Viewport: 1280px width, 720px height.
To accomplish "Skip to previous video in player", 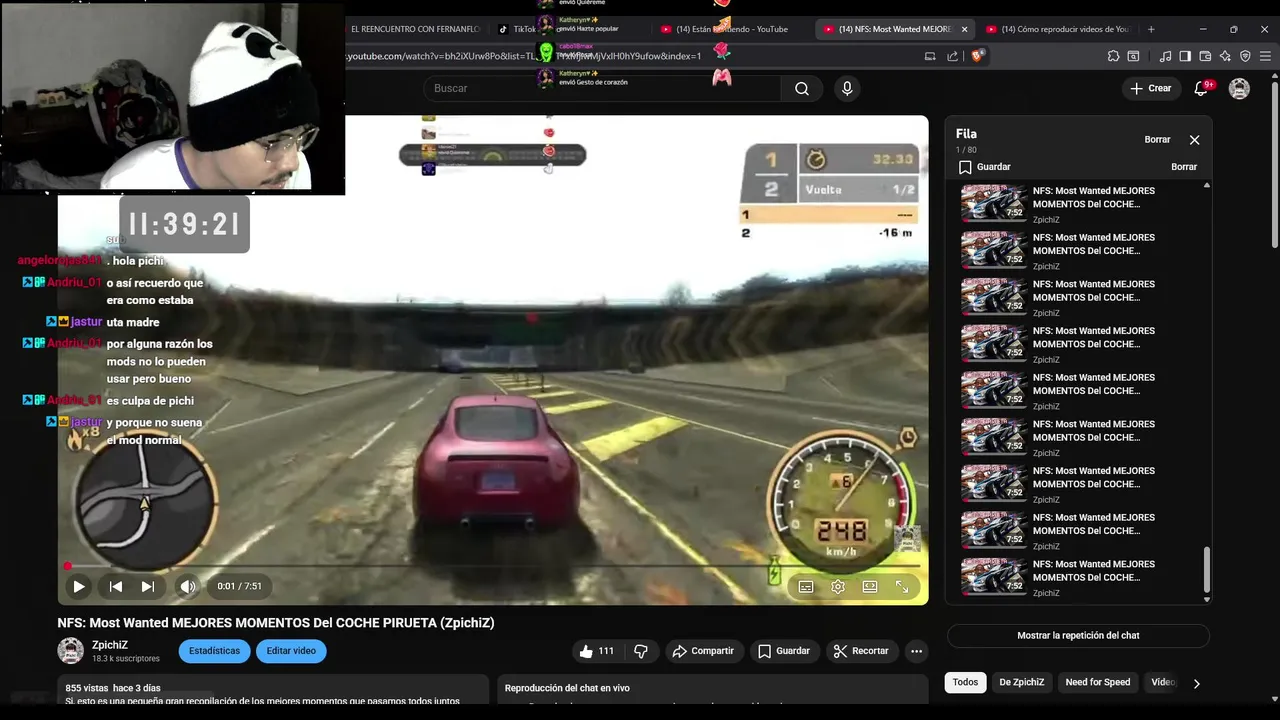I will tap(116, 587).
